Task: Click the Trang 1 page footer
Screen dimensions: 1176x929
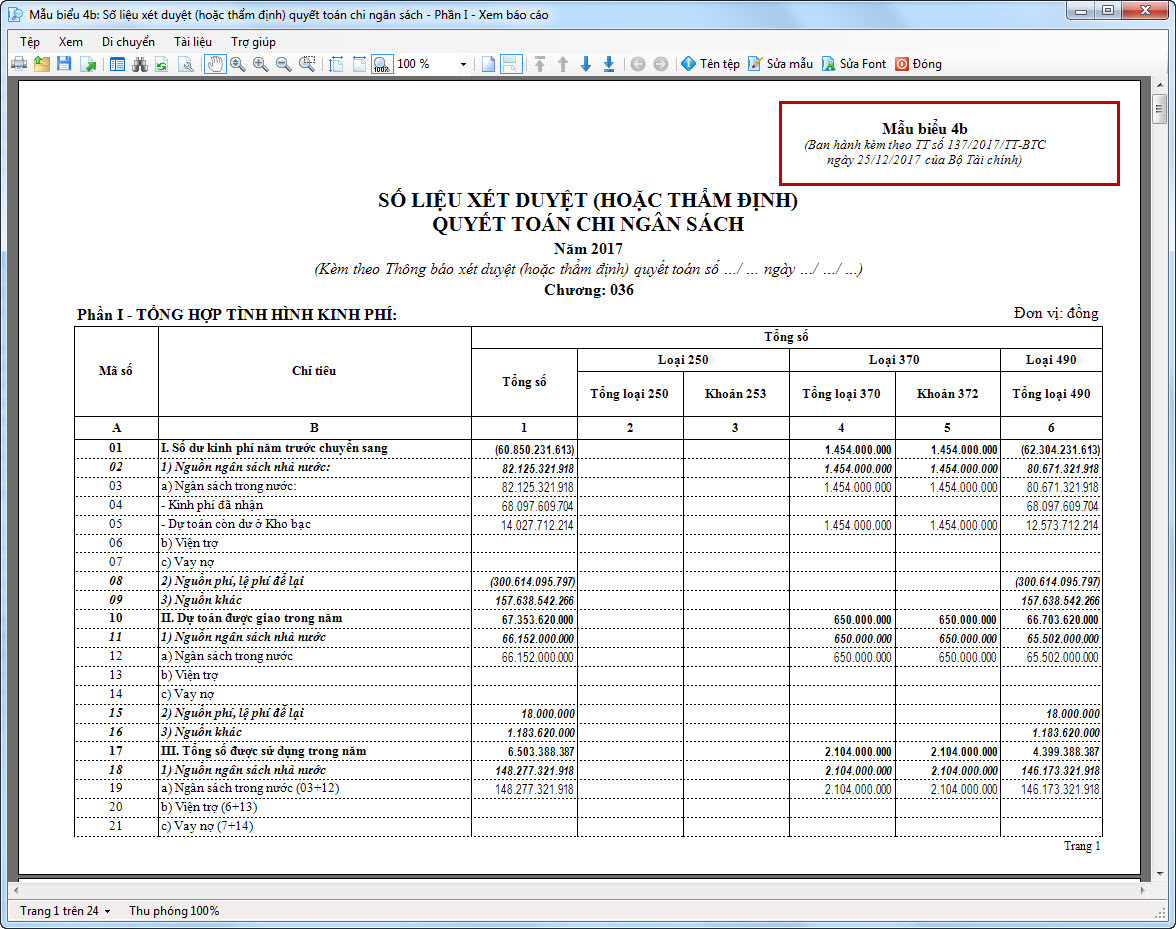Action: (1082, 846)
